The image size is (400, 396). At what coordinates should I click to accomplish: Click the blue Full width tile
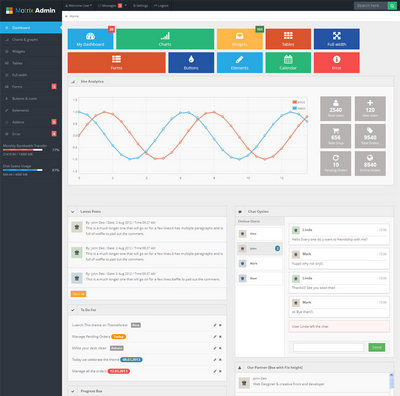click(x=337, y=39)
